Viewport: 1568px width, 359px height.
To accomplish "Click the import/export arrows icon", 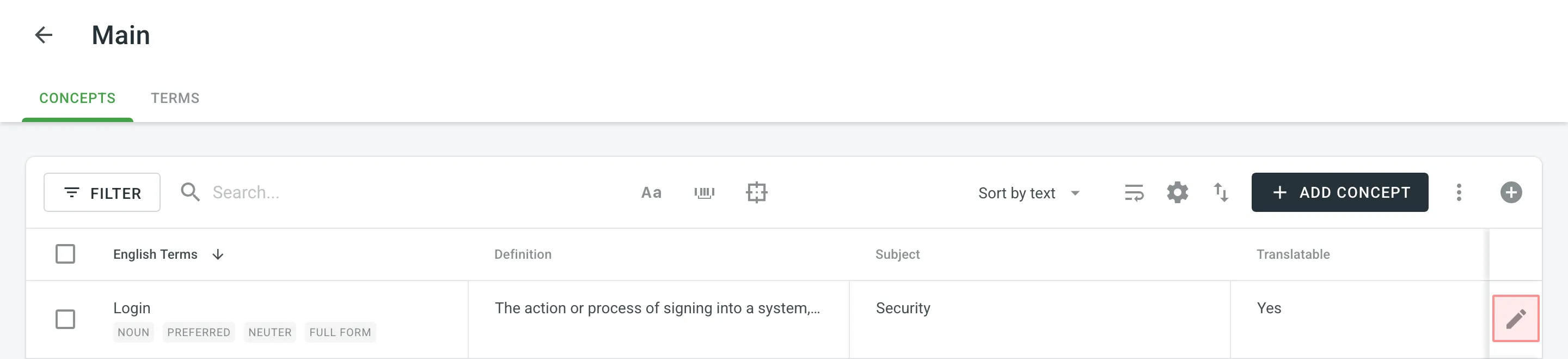I will tap(1221, 193).
